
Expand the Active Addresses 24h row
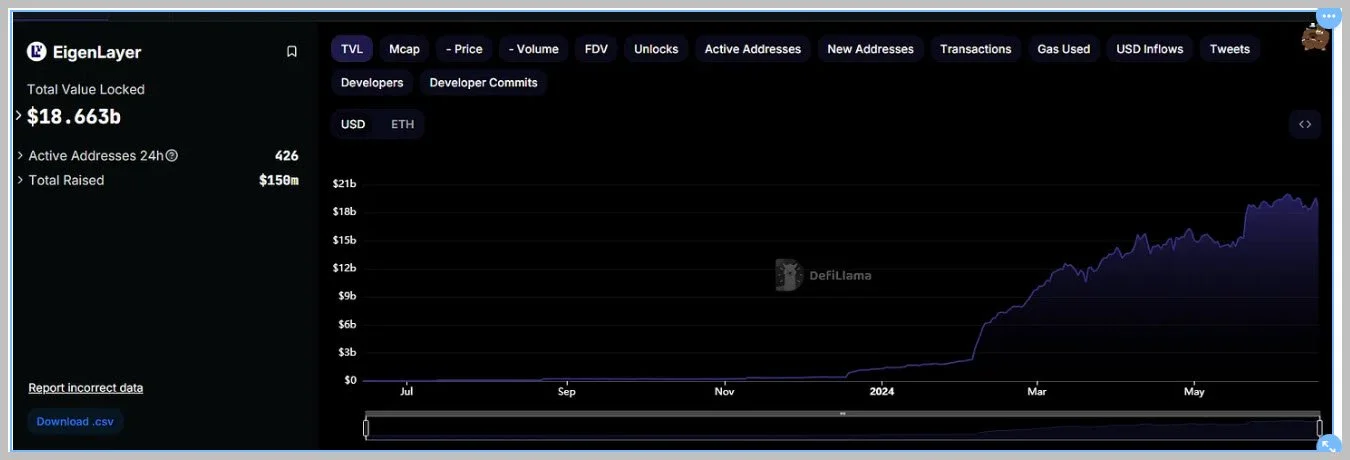click(x=21, y=156)
